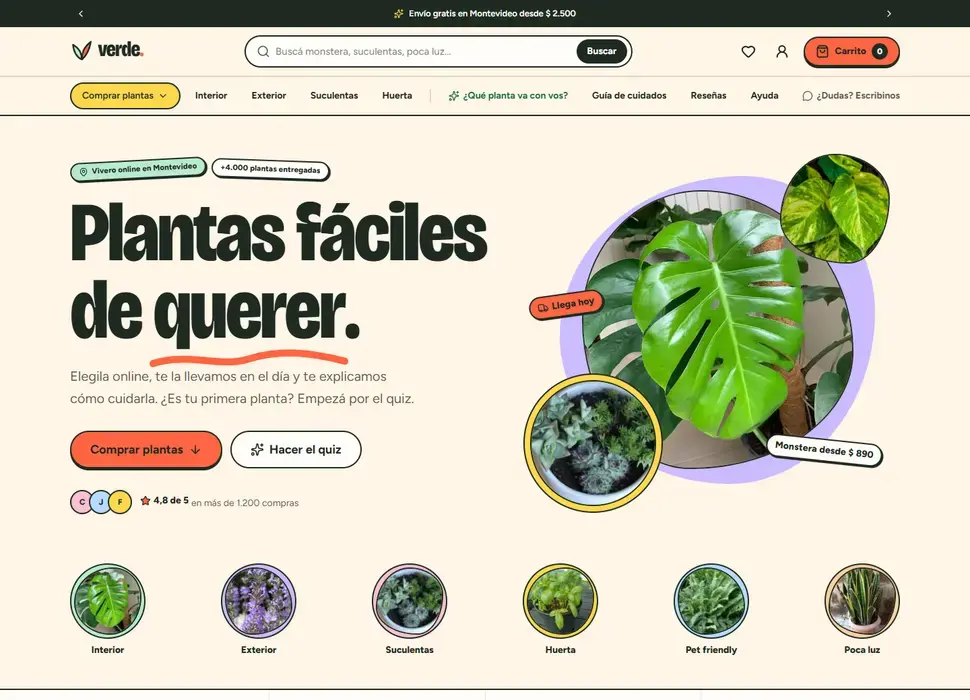Open Guía de cuidados menu item
The width and height of the screenshot is (970, 700).
click(629, 95)
